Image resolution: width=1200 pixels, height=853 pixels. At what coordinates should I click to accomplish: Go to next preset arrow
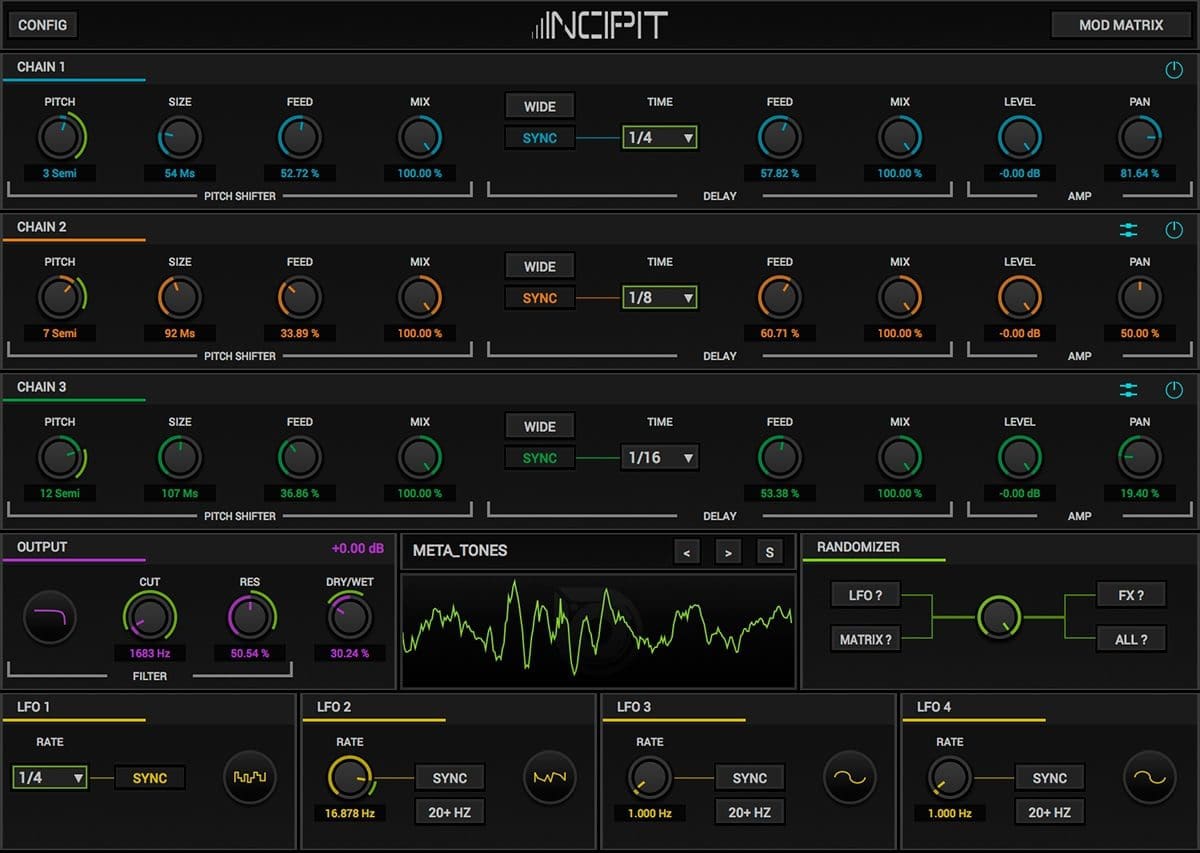pos(727,551)
